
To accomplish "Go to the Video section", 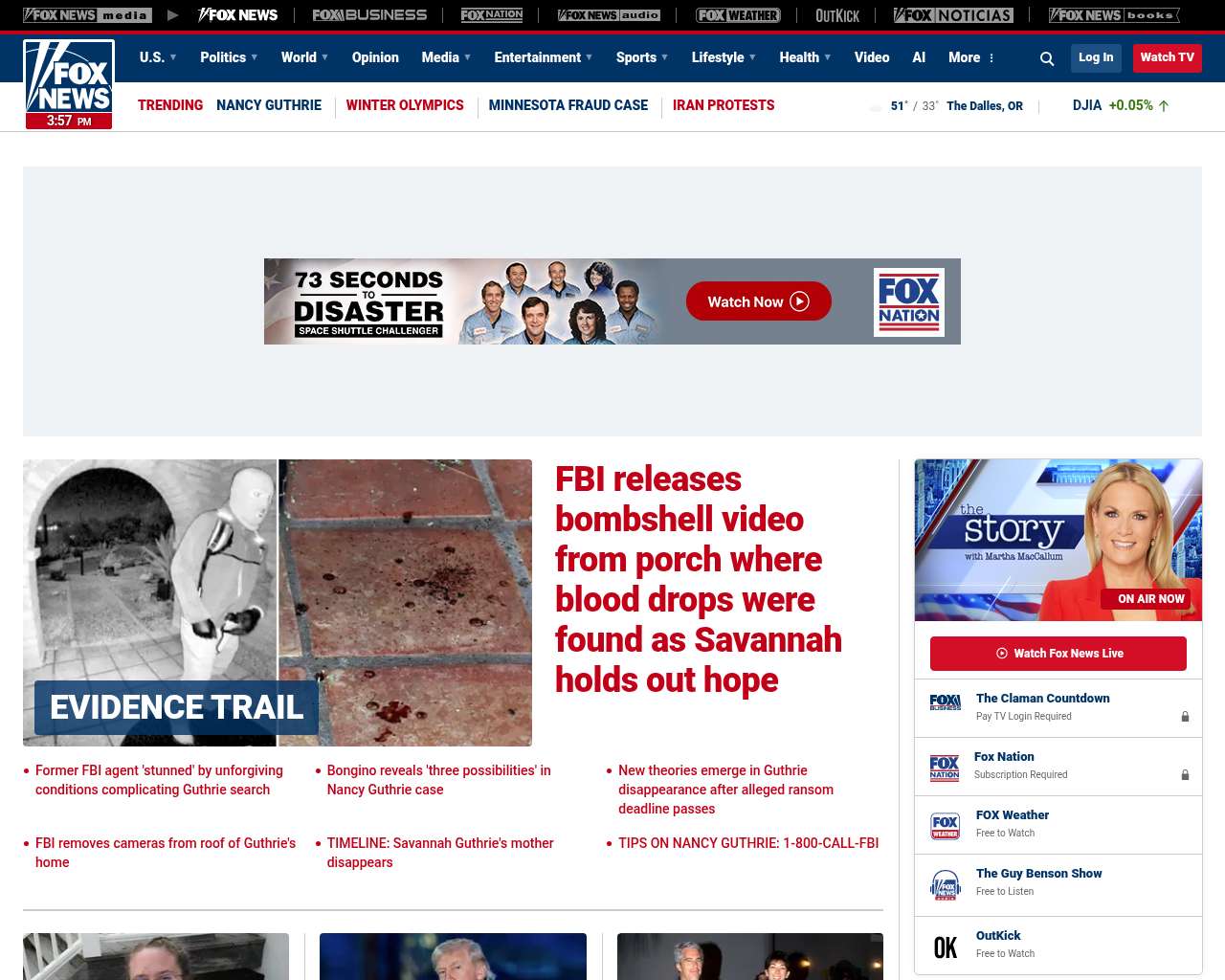I will click(x=872, y=57).
